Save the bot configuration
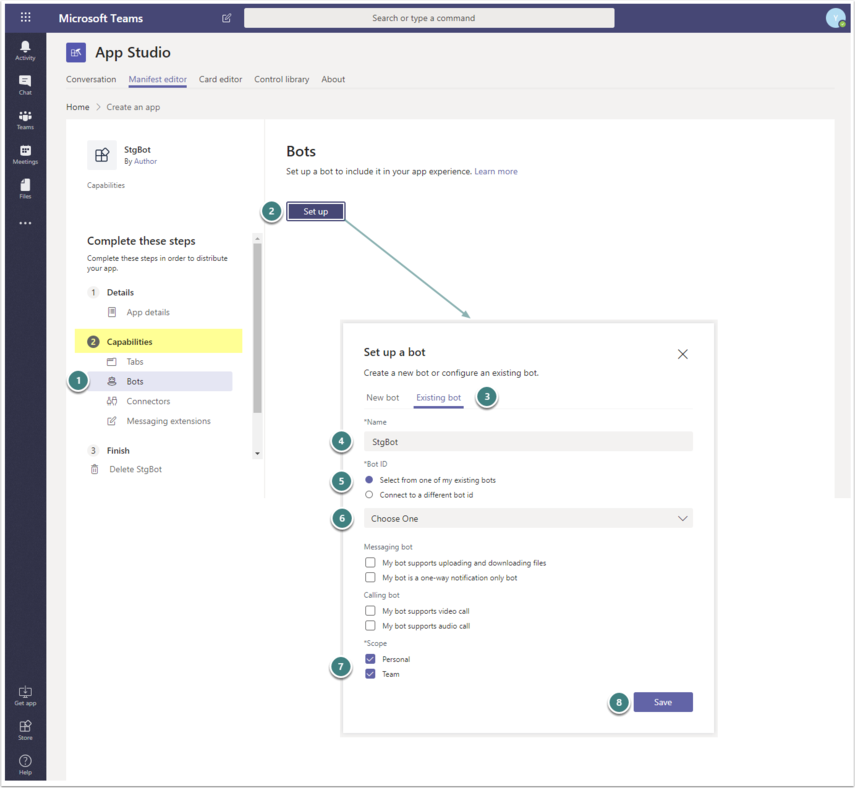Viewport: 855px width, 788px height. [663, 702]
